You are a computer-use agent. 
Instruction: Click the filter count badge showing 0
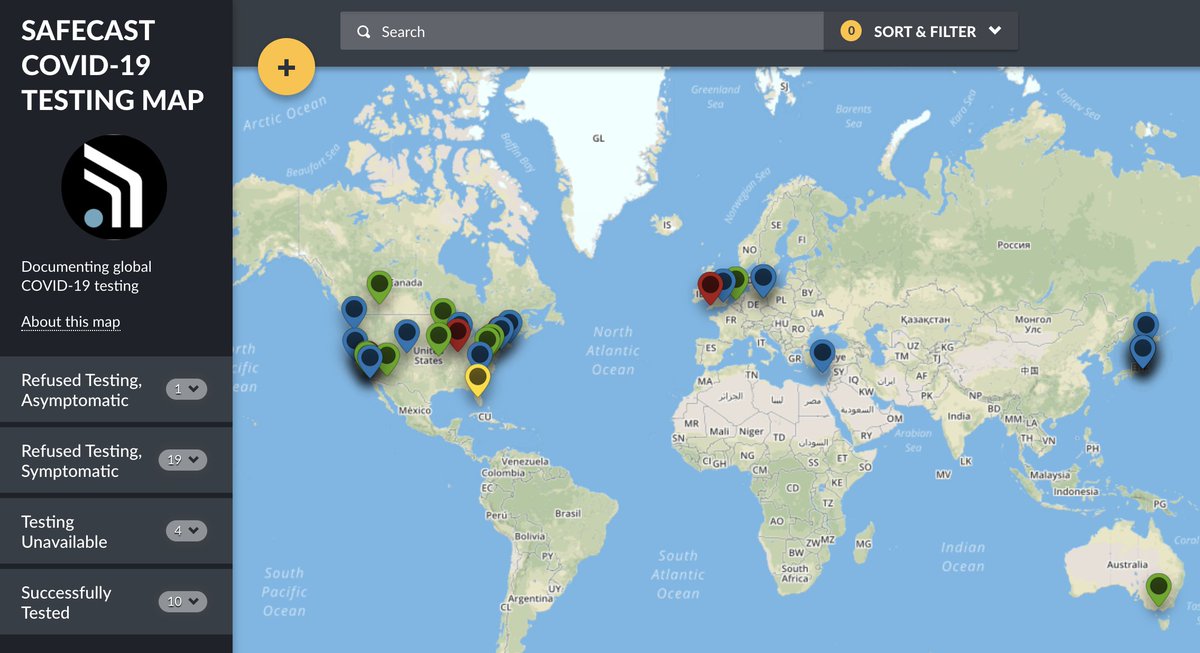coord(851,31)
